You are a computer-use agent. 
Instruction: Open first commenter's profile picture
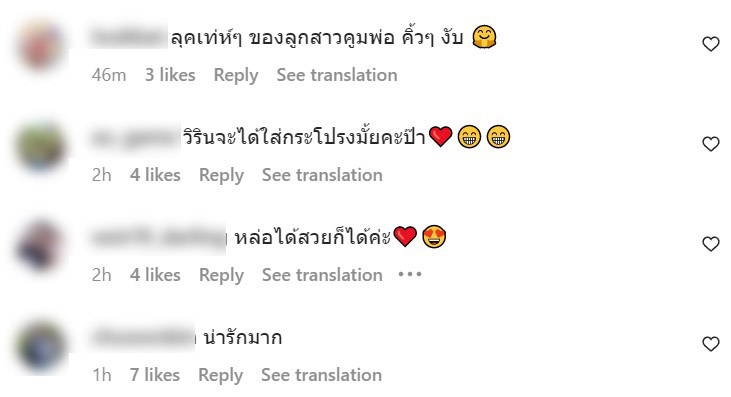pos(41,45)
